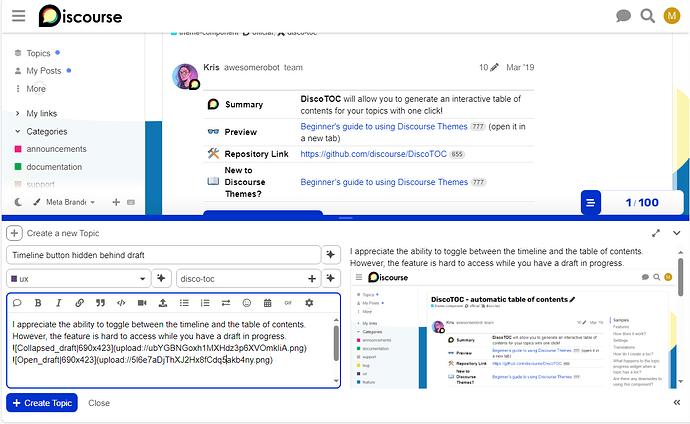Viewport: 690px width, 424px height.
Task: Open the hamburger sidebar menu
Action: click(18, 16)
